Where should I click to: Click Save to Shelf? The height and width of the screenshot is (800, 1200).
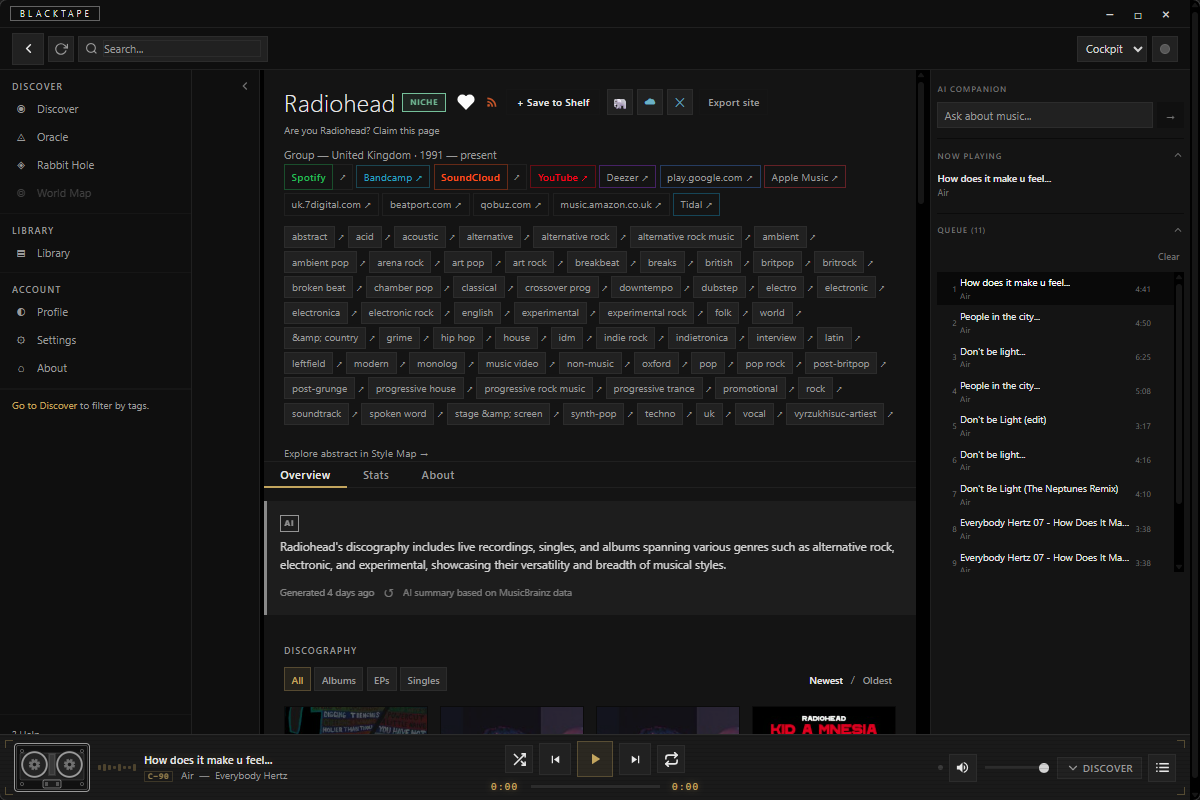pos(553,103)
